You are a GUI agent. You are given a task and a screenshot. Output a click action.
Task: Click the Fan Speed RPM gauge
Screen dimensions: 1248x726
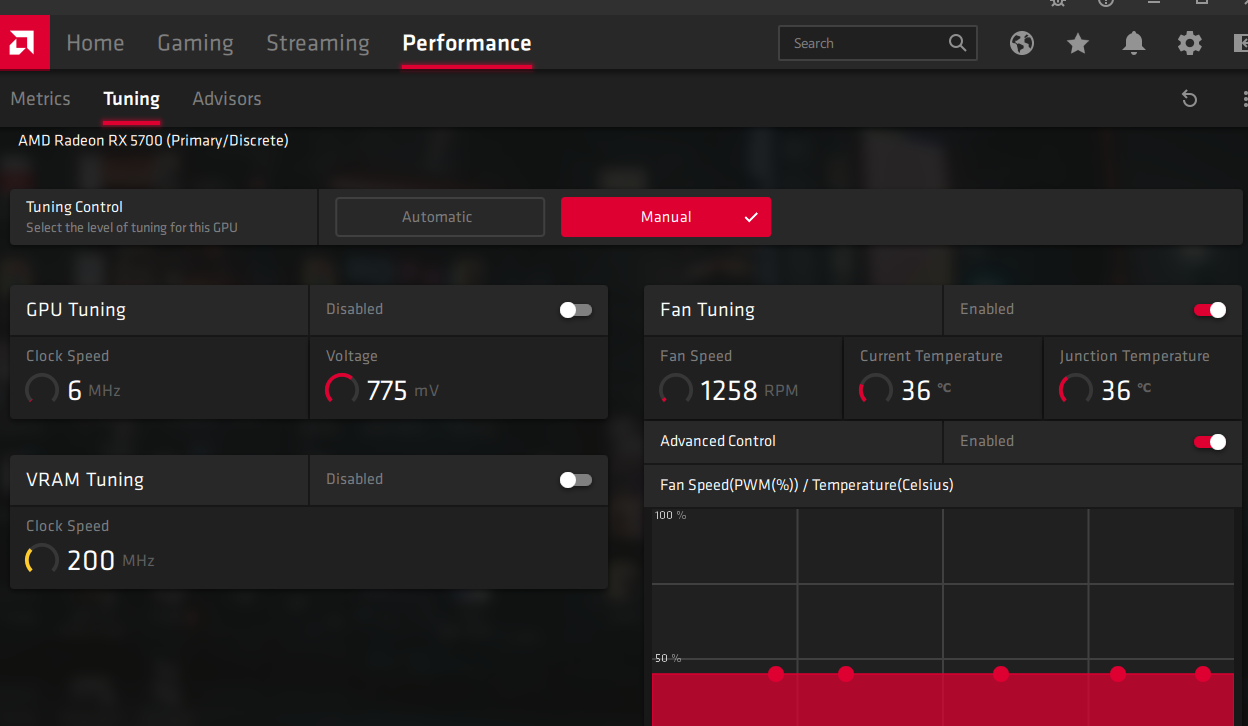pyautogui.click(x=676, y=390)
